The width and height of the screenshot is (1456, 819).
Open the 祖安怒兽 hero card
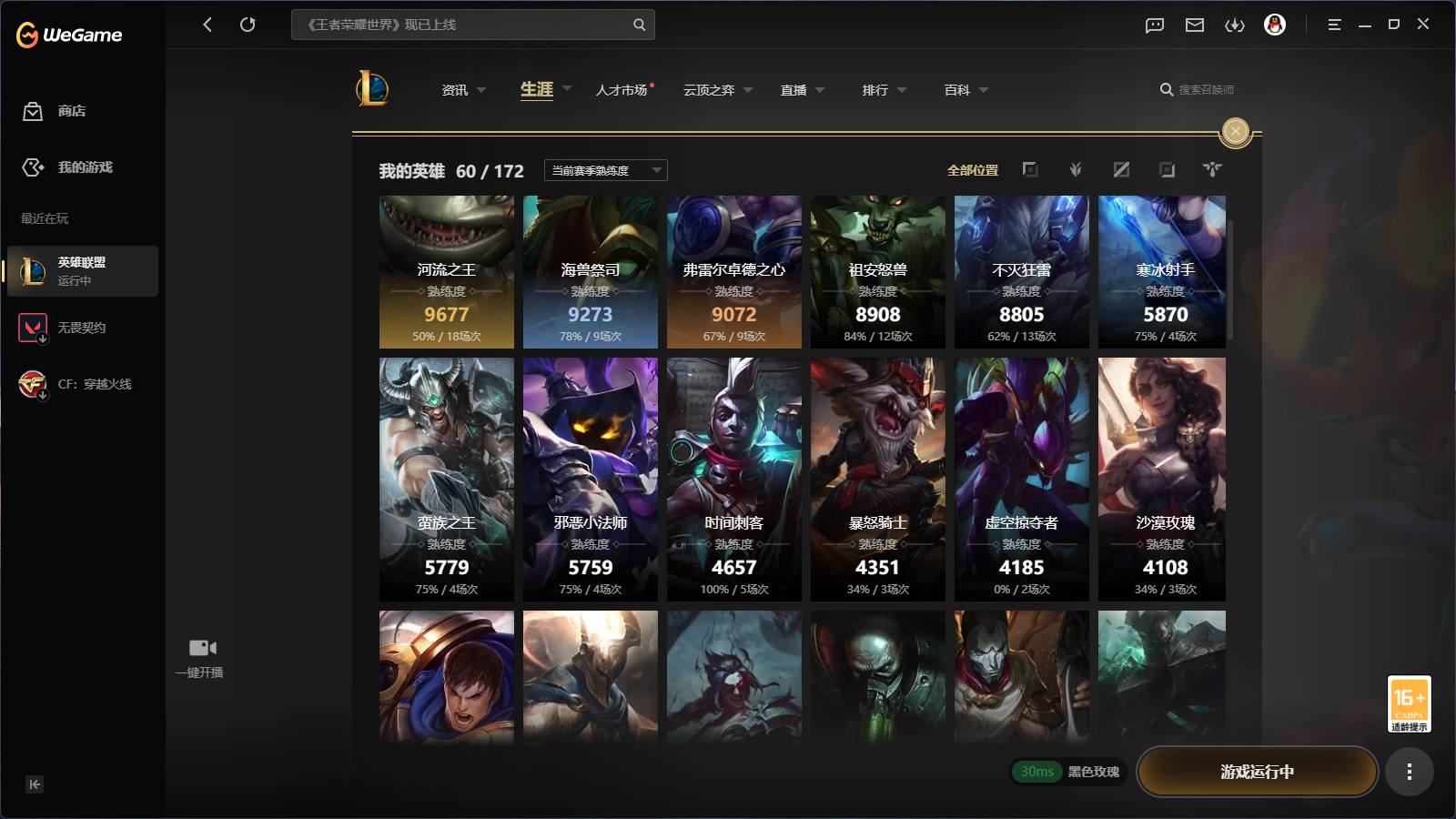coord(878,272)
